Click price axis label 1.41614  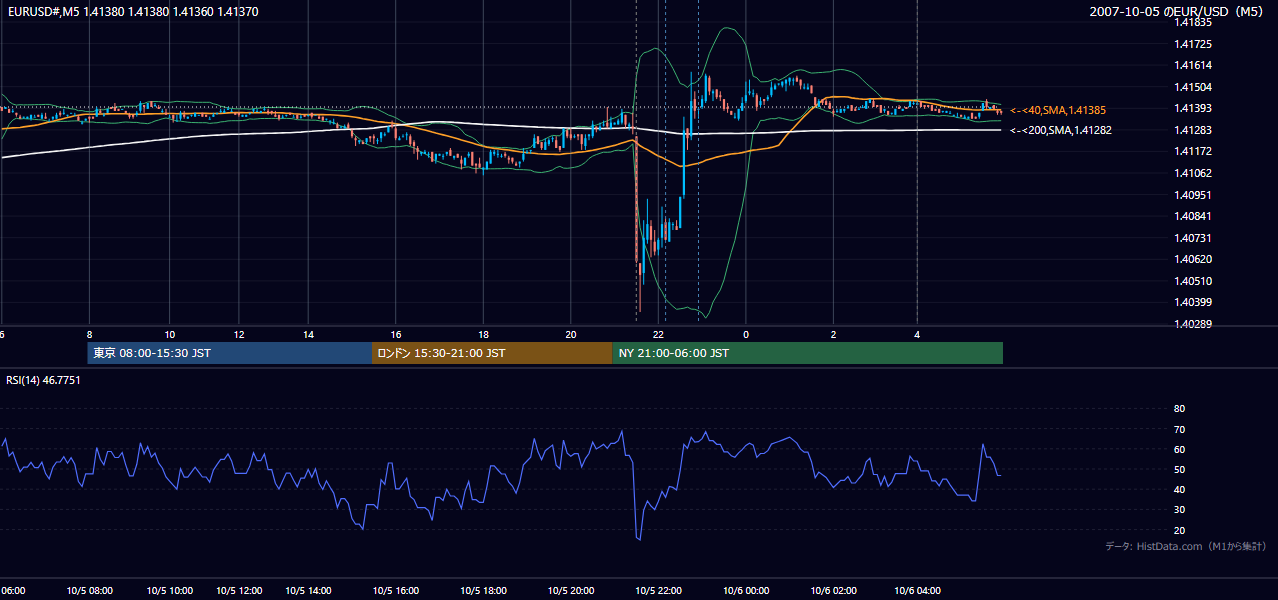[1192, 65]
